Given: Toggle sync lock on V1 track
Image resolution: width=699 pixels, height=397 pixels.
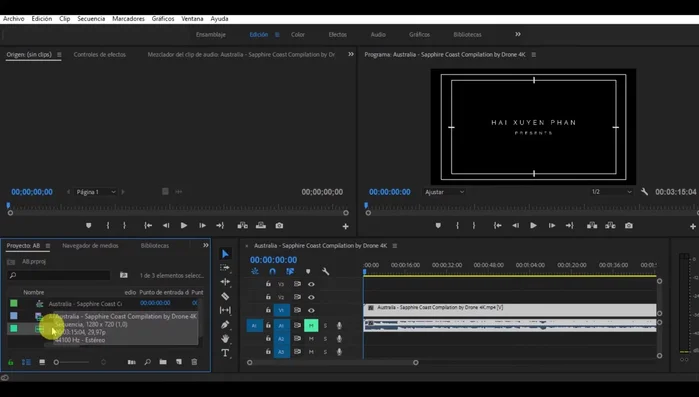Looking at the screenshot, I should click(297, 310).
